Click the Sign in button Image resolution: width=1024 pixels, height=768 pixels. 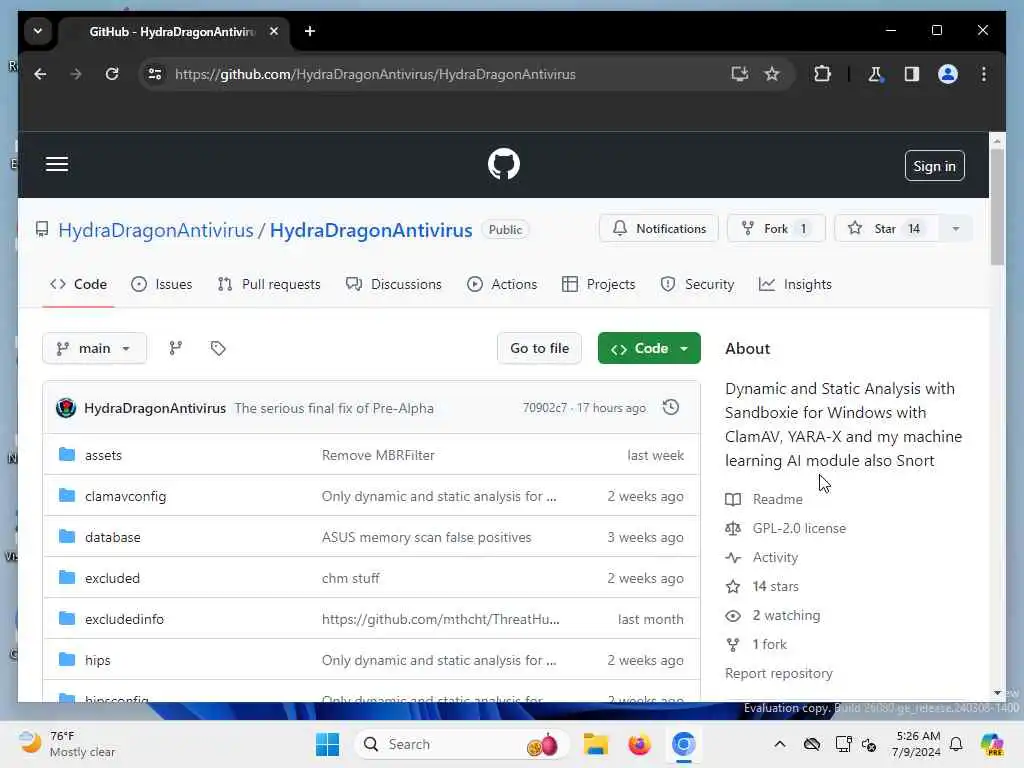(935, 166)
